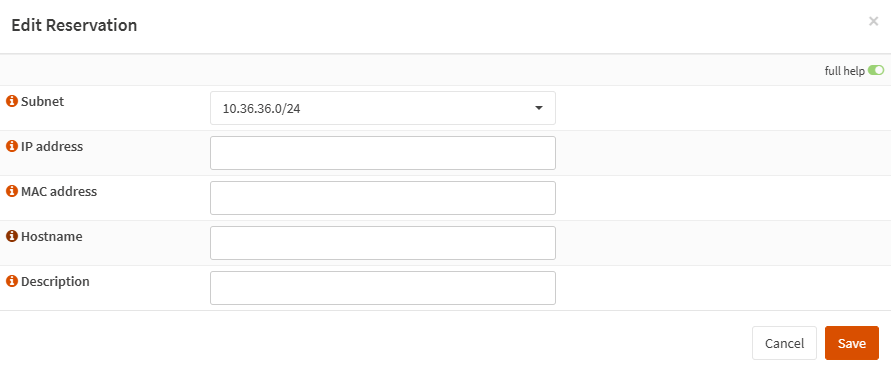Show help for the IP address field

[x=11, y=147]
